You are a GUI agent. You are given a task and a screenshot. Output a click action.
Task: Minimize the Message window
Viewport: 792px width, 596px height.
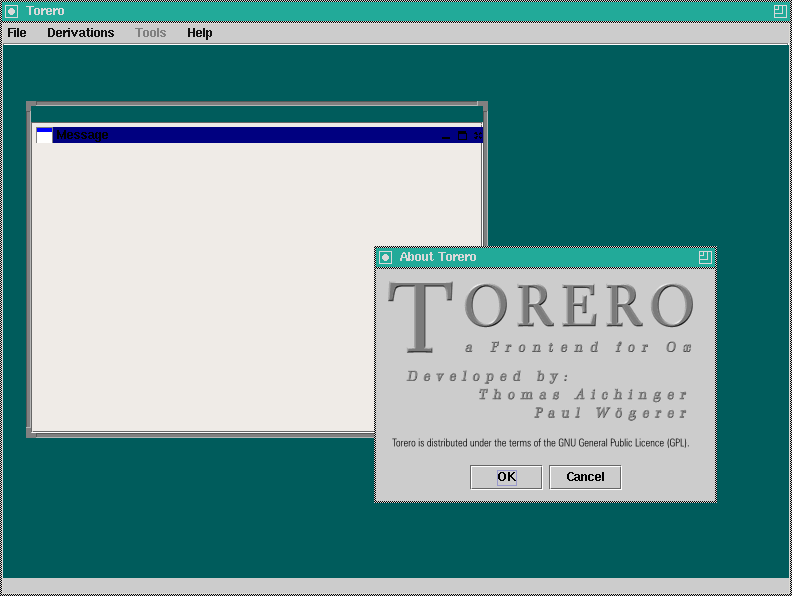pos(446,135)
